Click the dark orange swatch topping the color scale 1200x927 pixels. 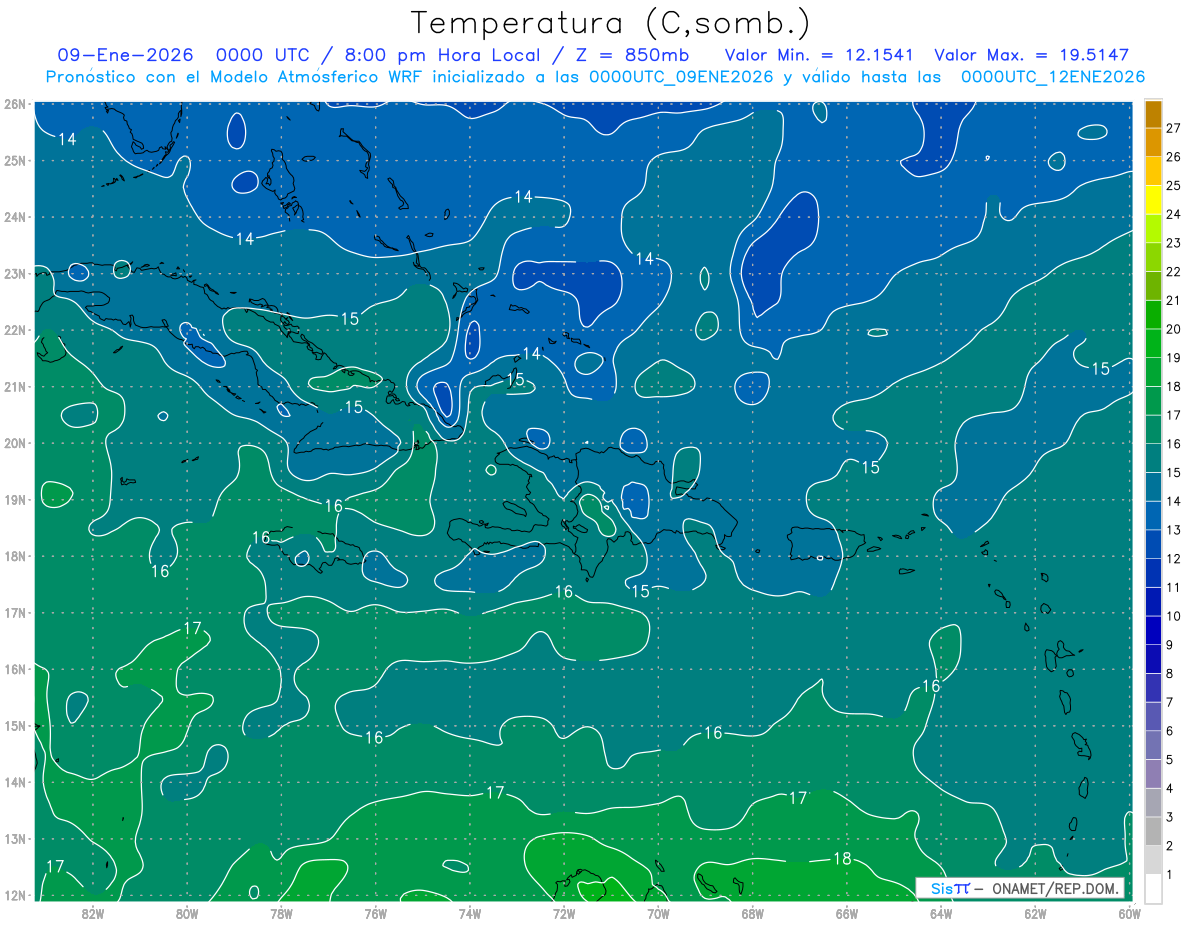point(1153,114)
